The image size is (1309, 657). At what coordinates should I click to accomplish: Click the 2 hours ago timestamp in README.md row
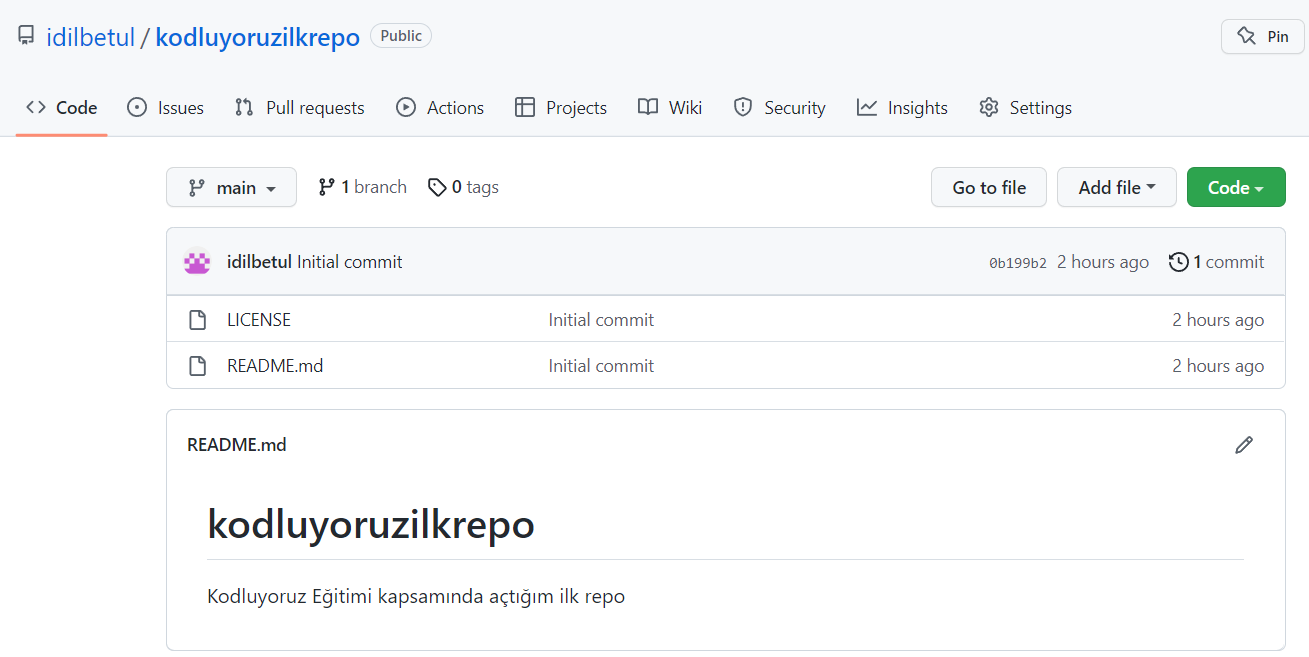pyautogui.click(x=1218, y=366)
